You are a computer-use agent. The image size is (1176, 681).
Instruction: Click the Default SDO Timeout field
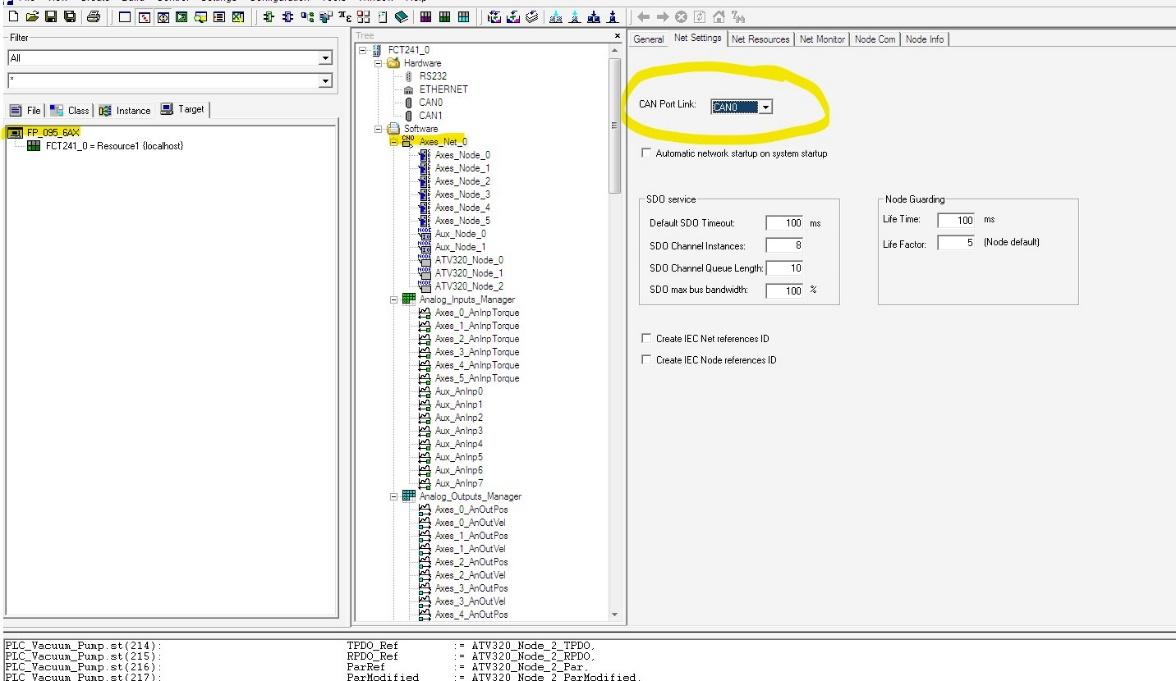click(x=785, y=222)
